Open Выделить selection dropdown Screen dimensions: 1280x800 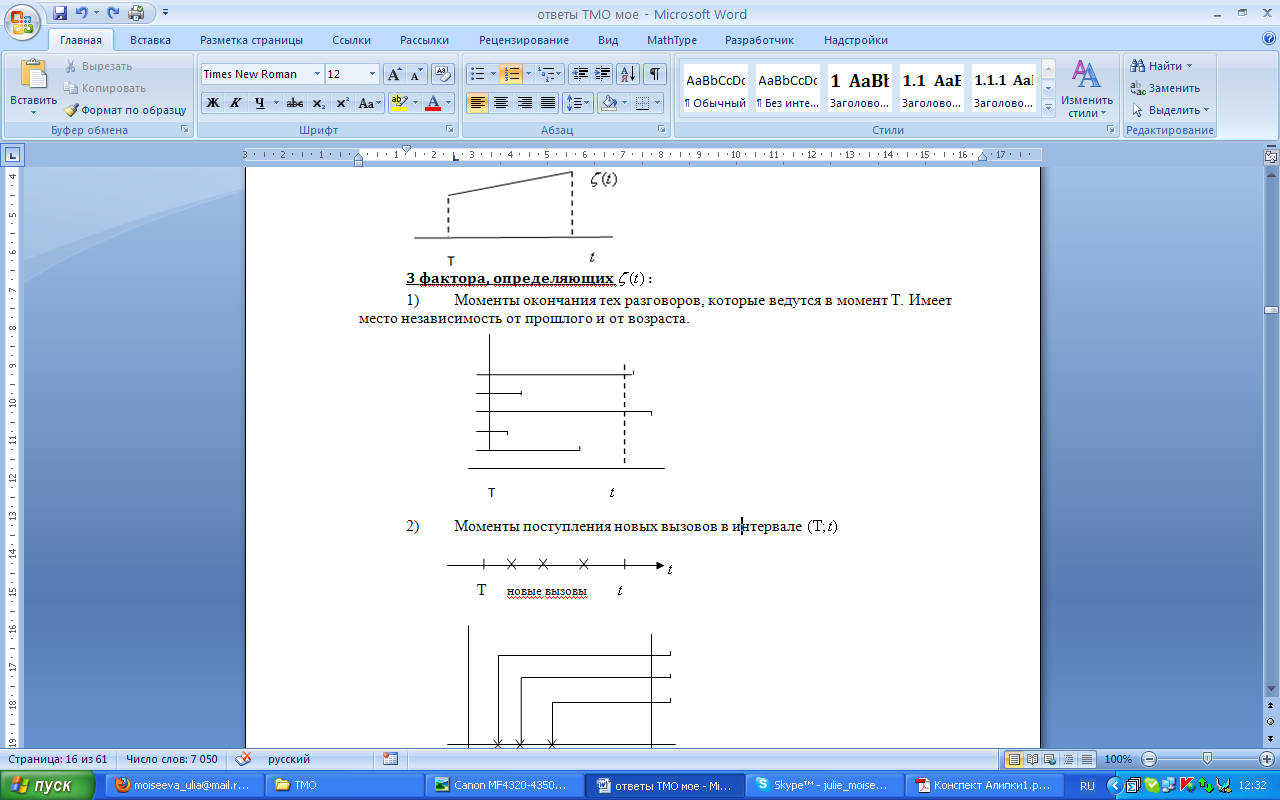(x=1170, y=110)
